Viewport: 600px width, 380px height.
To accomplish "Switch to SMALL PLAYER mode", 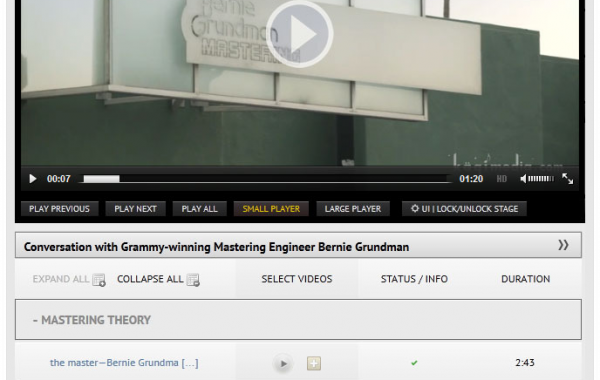I will (x=271, y=209).
